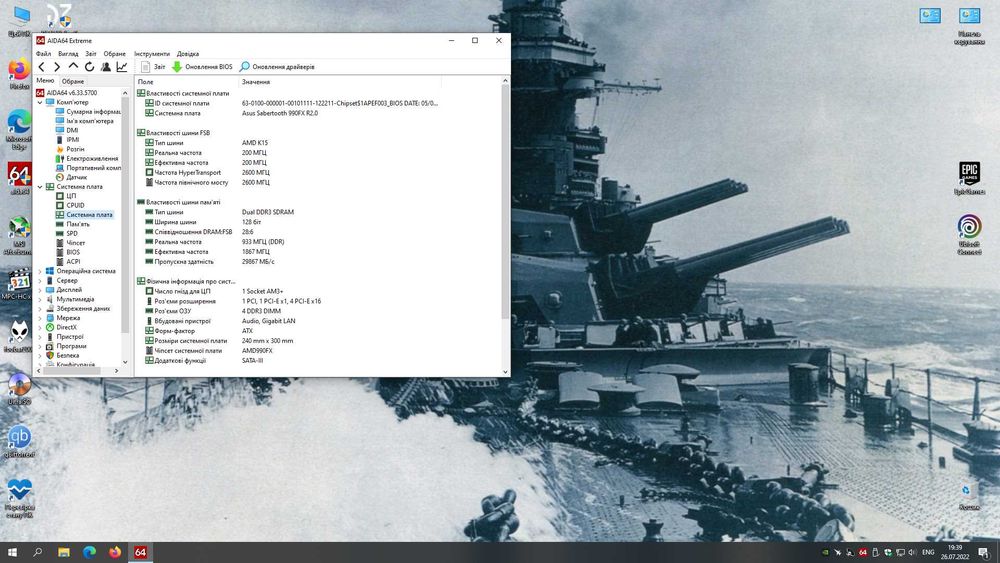The image size is (1000, 563).
Task: Click the user/favorites toolbar icon
Action: (x=106, y=67)
